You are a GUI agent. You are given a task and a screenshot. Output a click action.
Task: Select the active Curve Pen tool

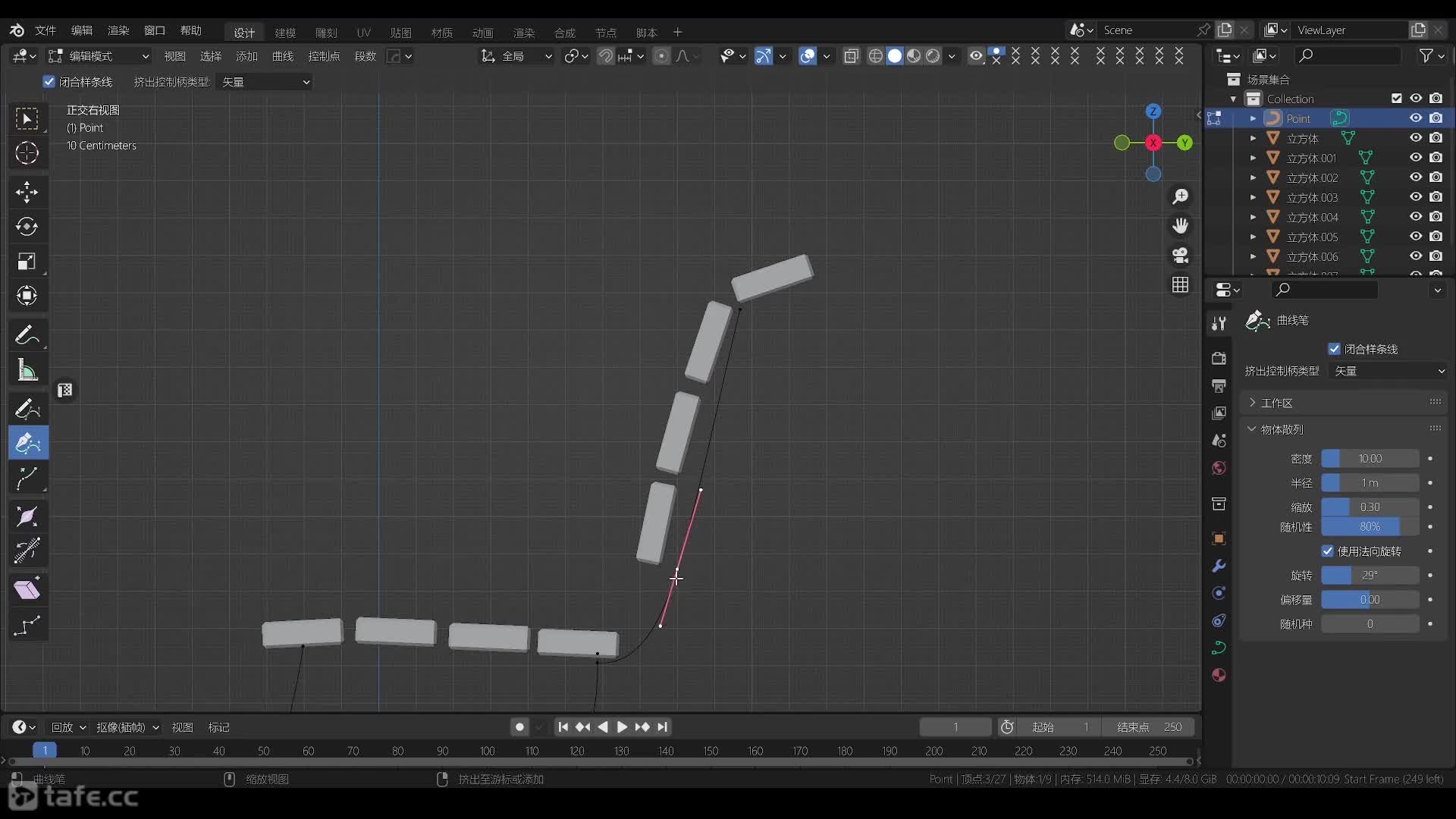(x=27, y=443)
